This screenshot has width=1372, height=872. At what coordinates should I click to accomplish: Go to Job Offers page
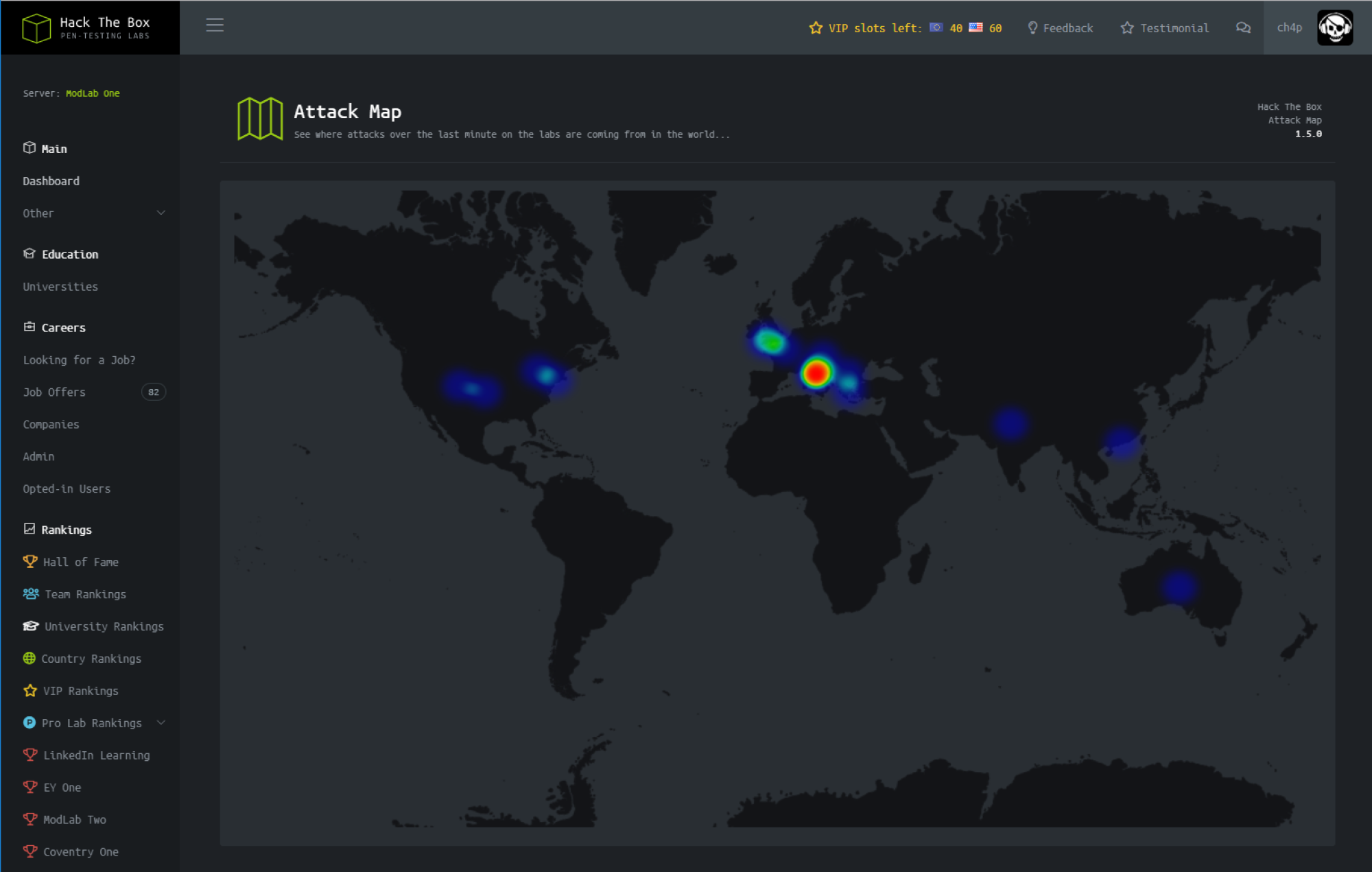click(x=54, y=392)
